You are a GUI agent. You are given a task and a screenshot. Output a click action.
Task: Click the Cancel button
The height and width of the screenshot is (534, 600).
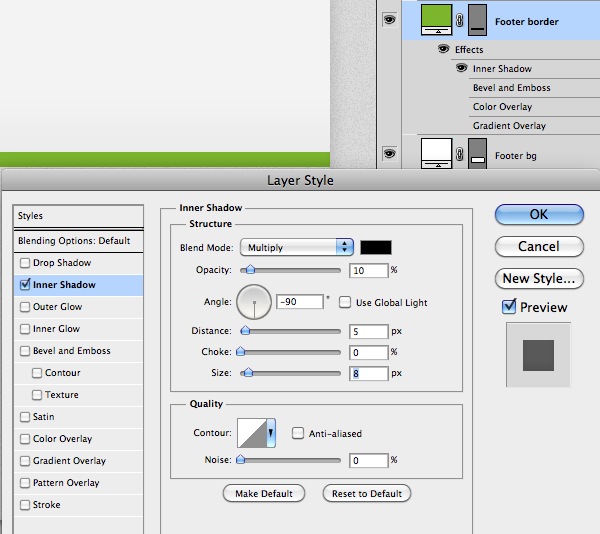pyautogui.click(x=539, y=246)
